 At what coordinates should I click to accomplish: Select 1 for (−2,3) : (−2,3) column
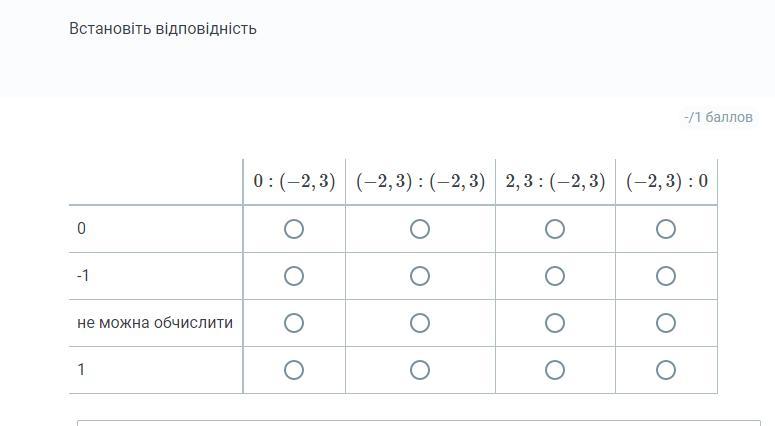(420, 370)
